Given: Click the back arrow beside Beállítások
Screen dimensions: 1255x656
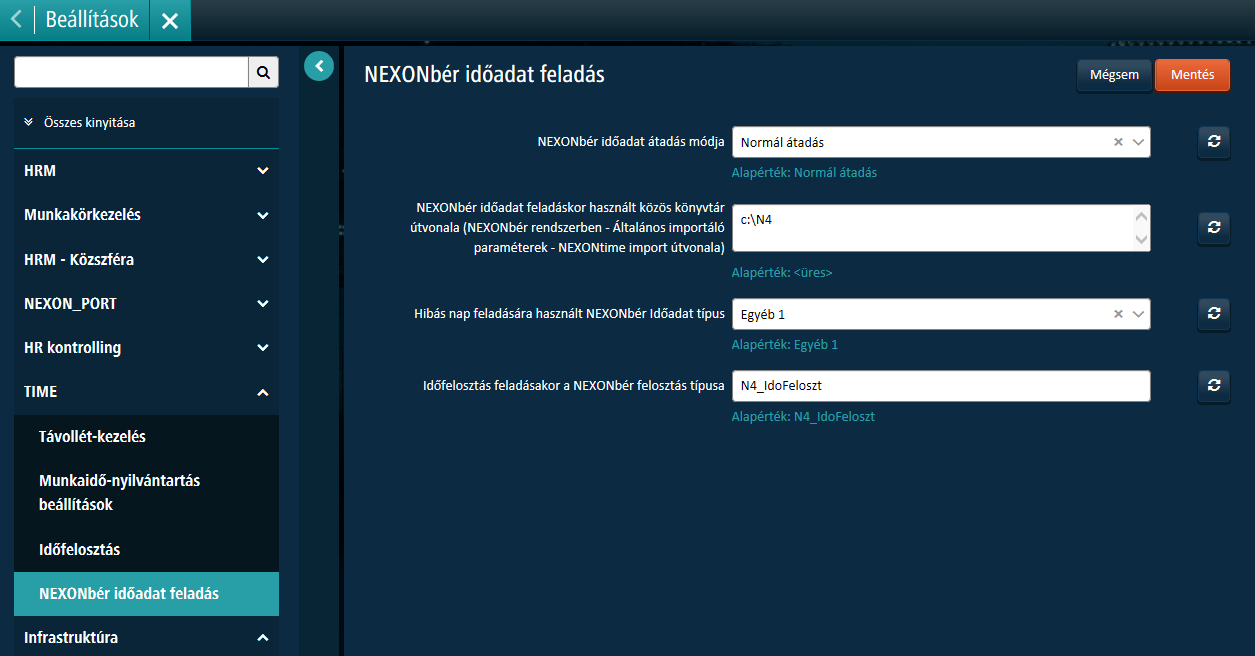Looking at the screenshot, I should point(16,20).
